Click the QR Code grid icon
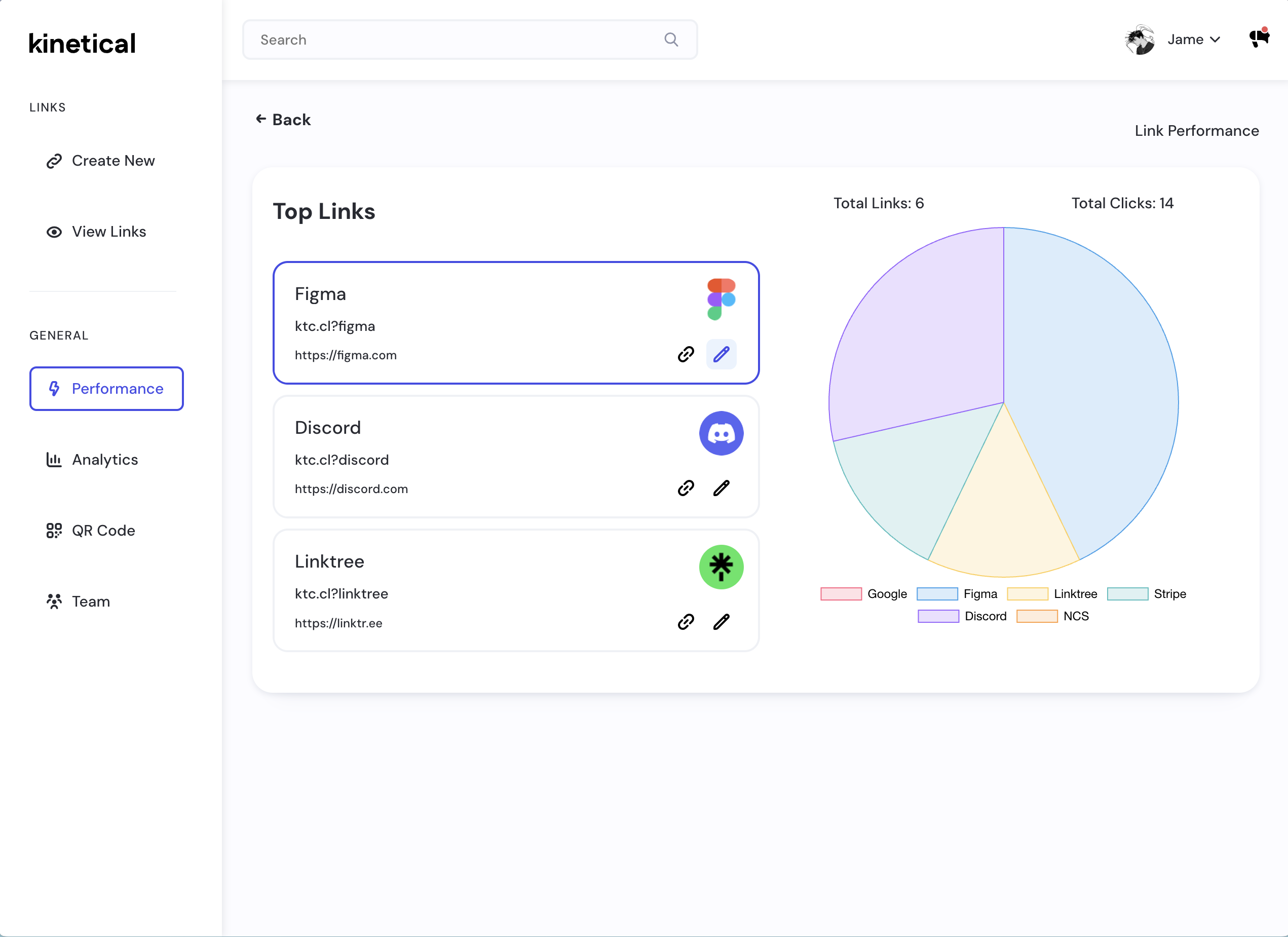1288x937 pixels. 54,531
